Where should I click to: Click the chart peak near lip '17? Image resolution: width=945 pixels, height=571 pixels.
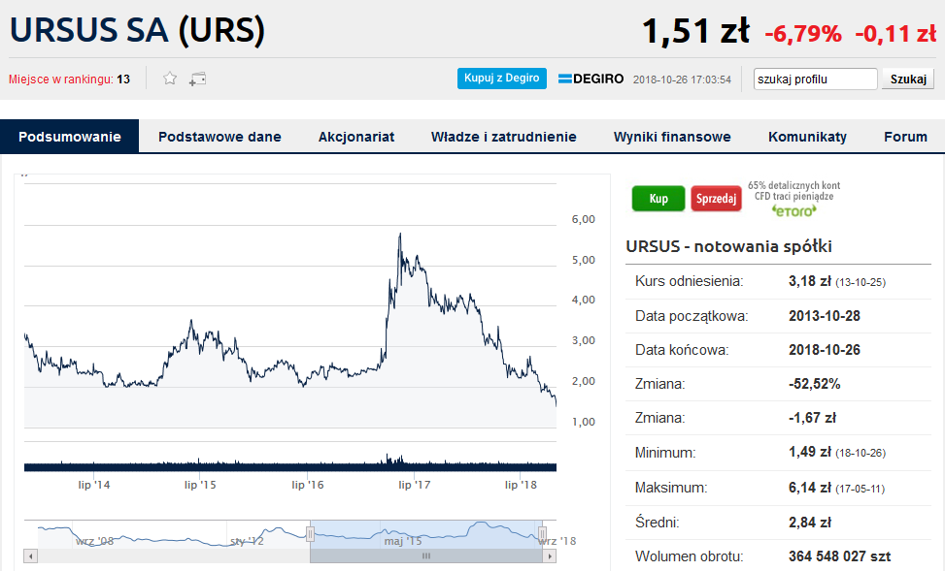(x=400, y=235)
